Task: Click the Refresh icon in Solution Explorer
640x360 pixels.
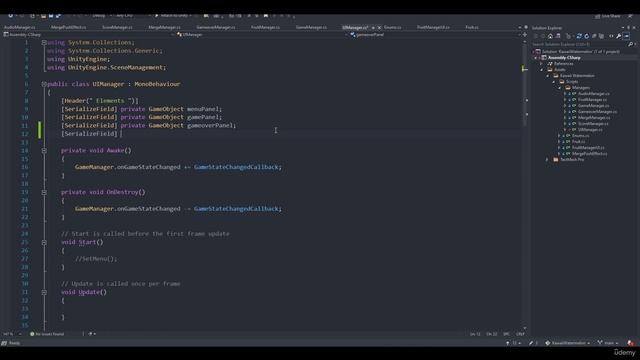Action: coord(587,36)
